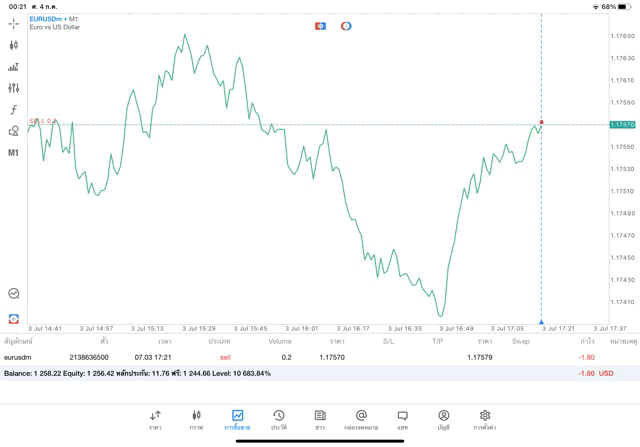Open the chart settings sliders icon
Viewport: 640px width, 447px height.
point(14,88)
